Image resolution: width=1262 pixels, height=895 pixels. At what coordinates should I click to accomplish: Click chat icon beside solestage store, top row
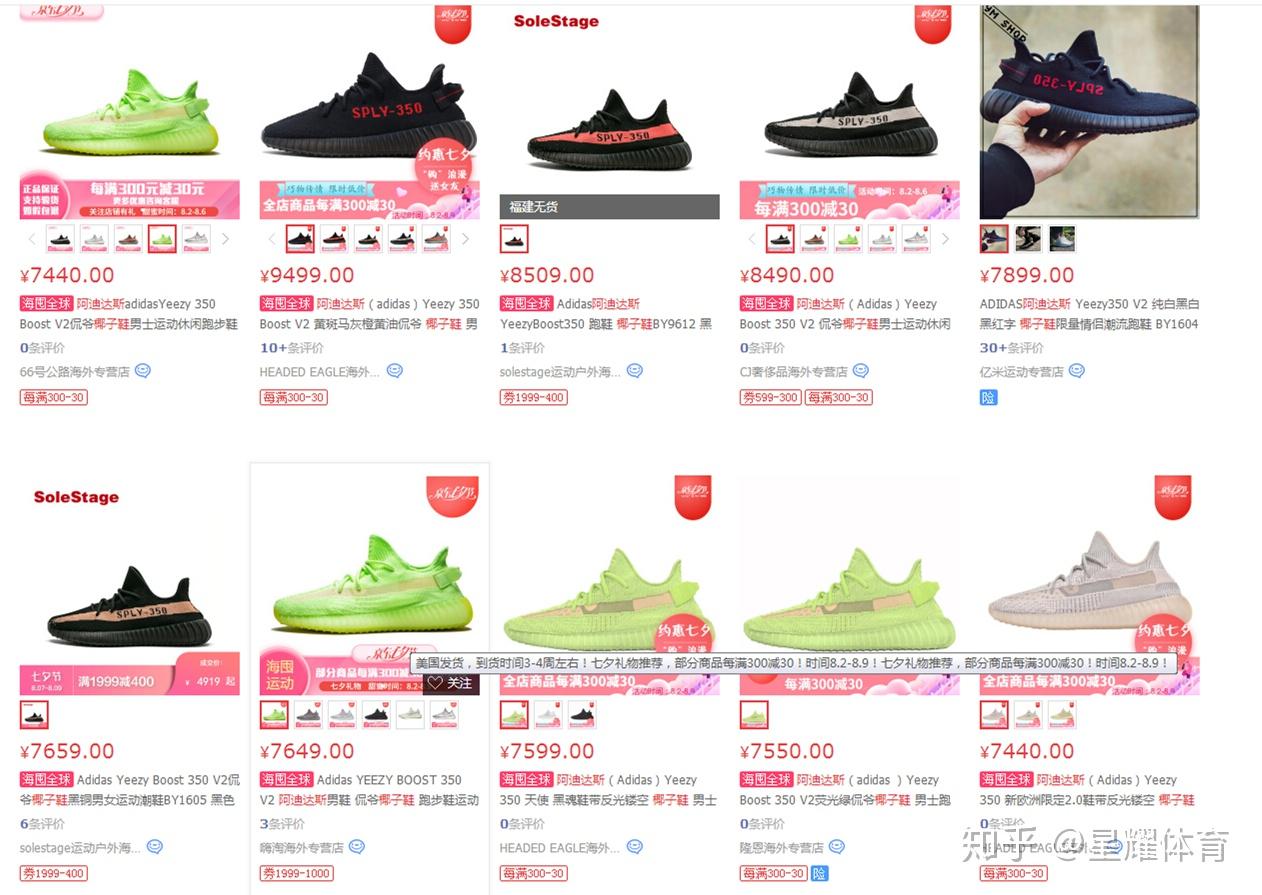click(x=635, y=371)
